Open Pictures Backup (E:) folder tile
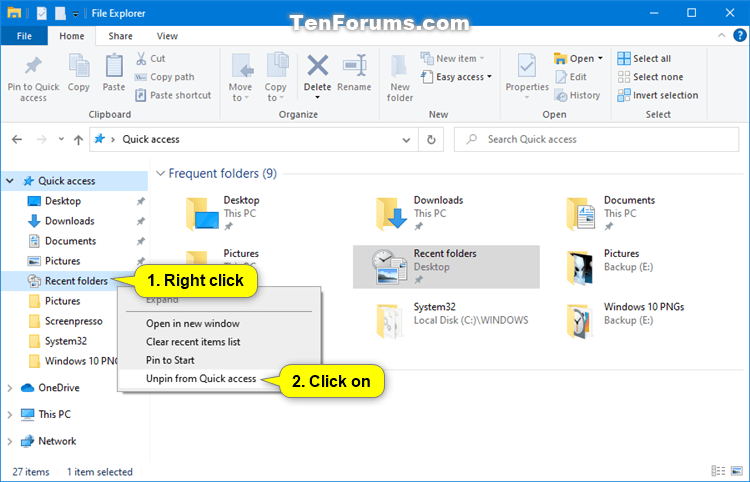The image size is (750, 482). pos(609,267)
